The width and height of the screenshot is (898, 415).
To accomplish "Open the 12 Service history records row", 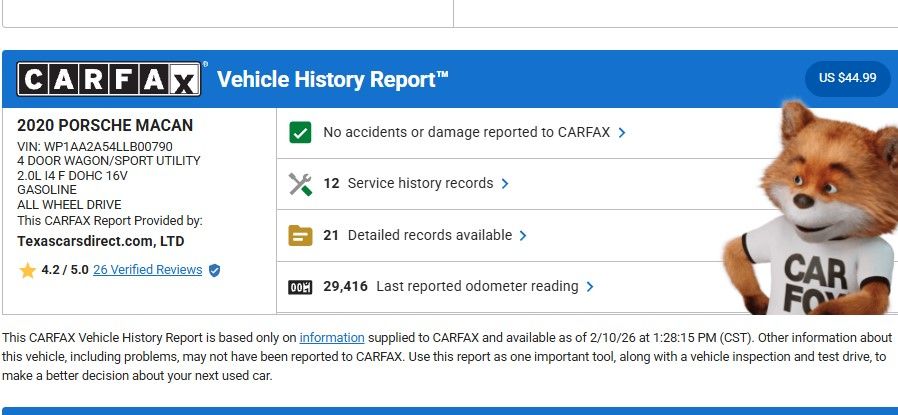I will (408, 184).
